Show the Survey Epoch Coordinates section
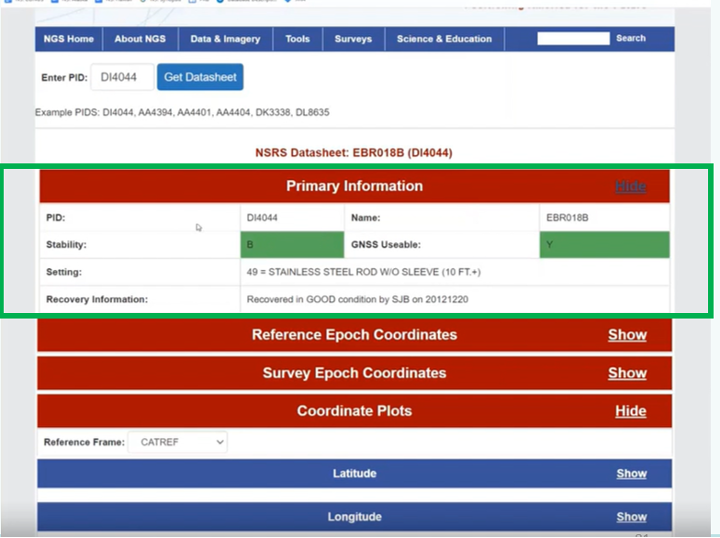Image resolution: width=720 pixels, height=538 pixels. tap(627, 373)
